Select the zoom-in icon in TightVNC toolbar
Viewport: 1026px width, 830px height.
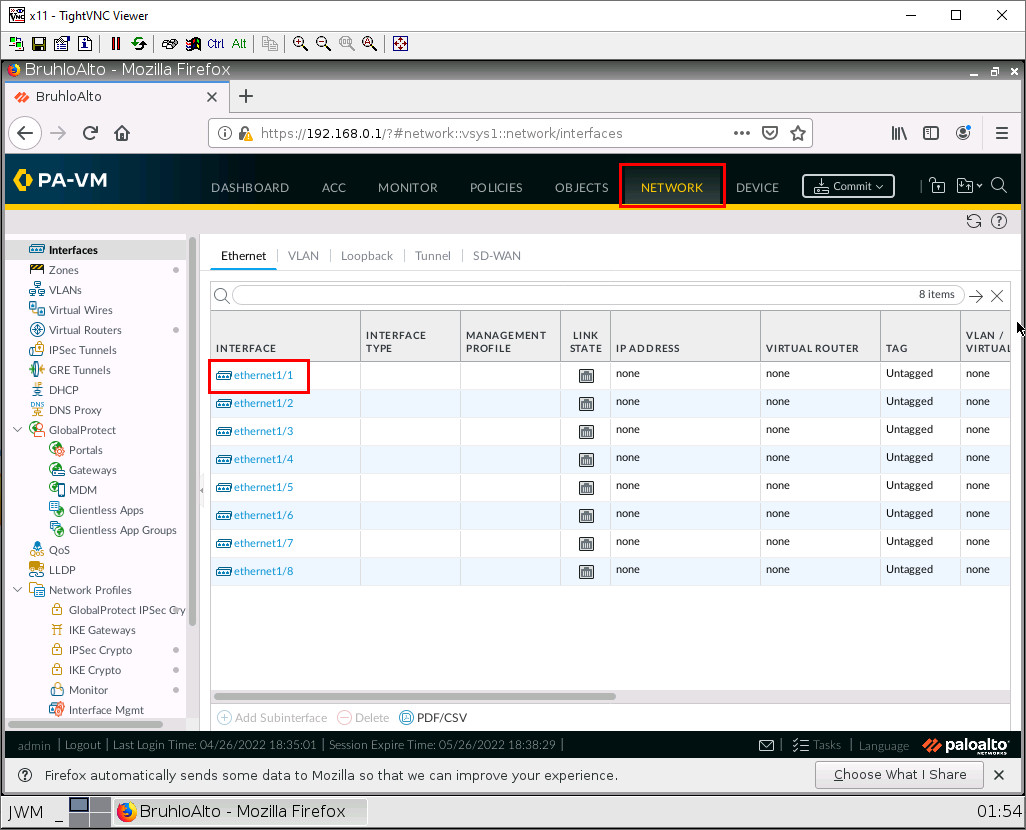pos(300,43)
